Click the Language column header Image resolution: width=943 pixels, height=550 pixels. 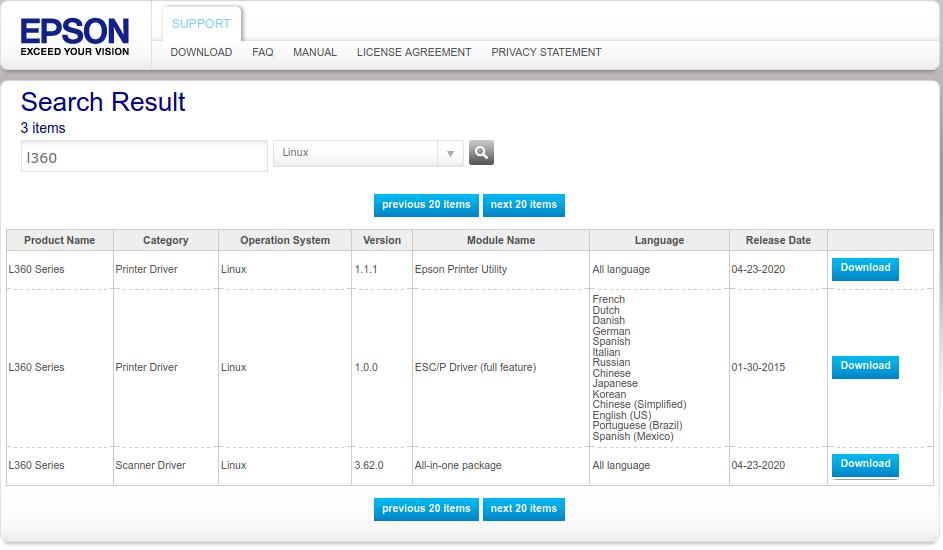(659, 240)
